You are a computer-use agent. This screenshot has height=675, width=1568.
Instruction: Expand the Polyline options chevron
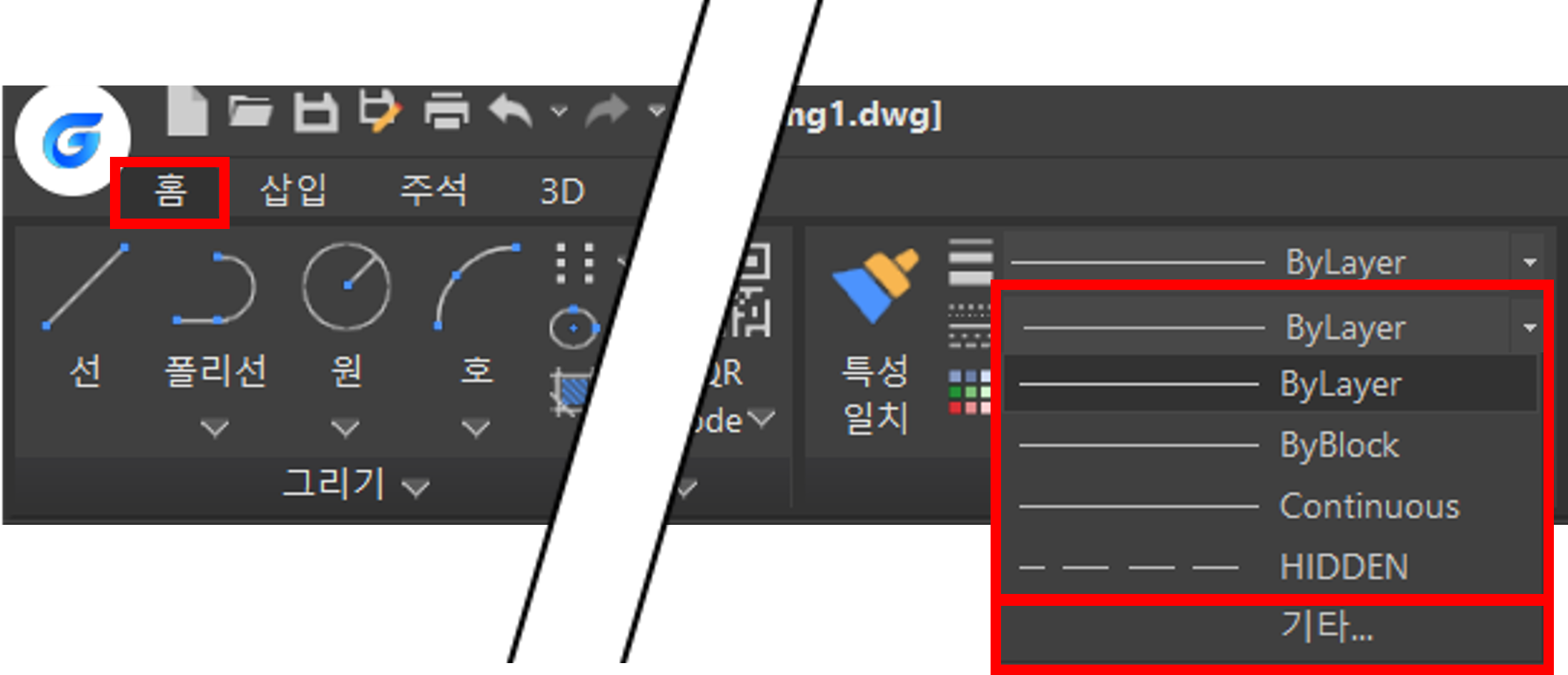pyautogui.click(x=215, y=428)
